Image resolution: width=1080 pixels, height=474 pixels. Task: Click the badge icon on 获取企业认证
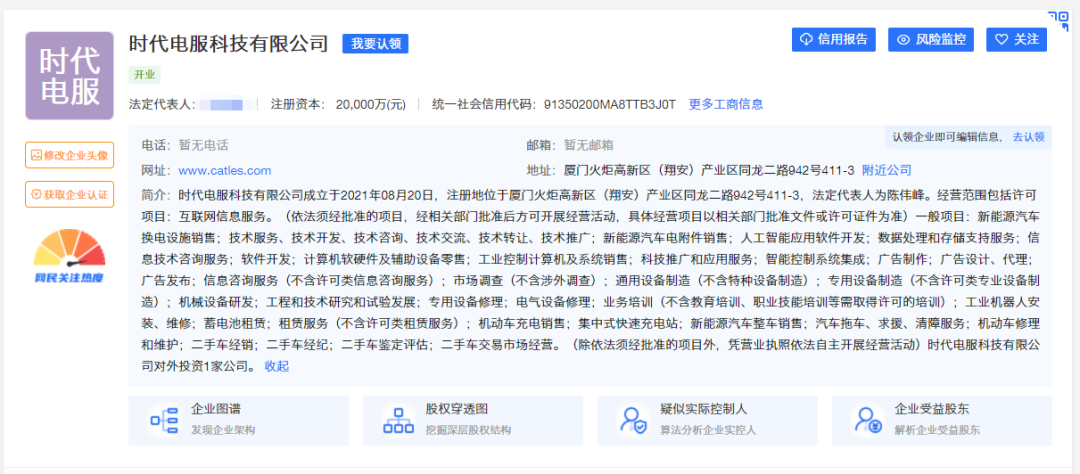pos(36,194)
